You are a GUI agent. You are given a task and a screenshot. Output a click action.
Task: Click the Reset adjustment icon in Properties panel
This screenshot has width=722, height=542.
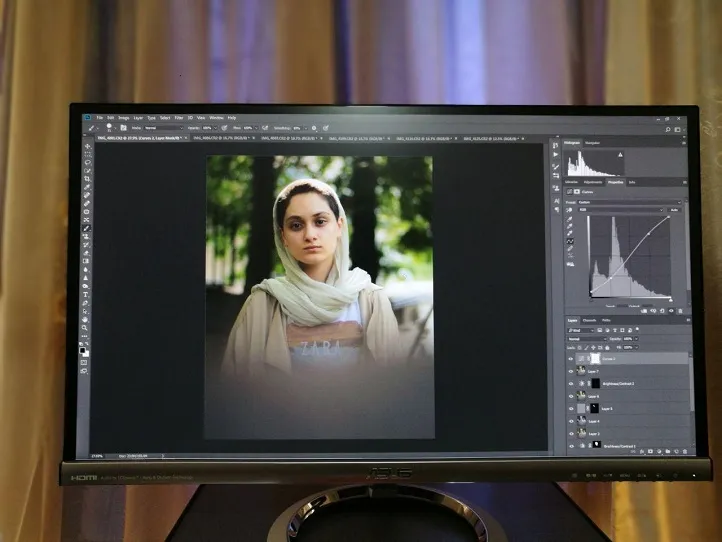click(662, 311)
